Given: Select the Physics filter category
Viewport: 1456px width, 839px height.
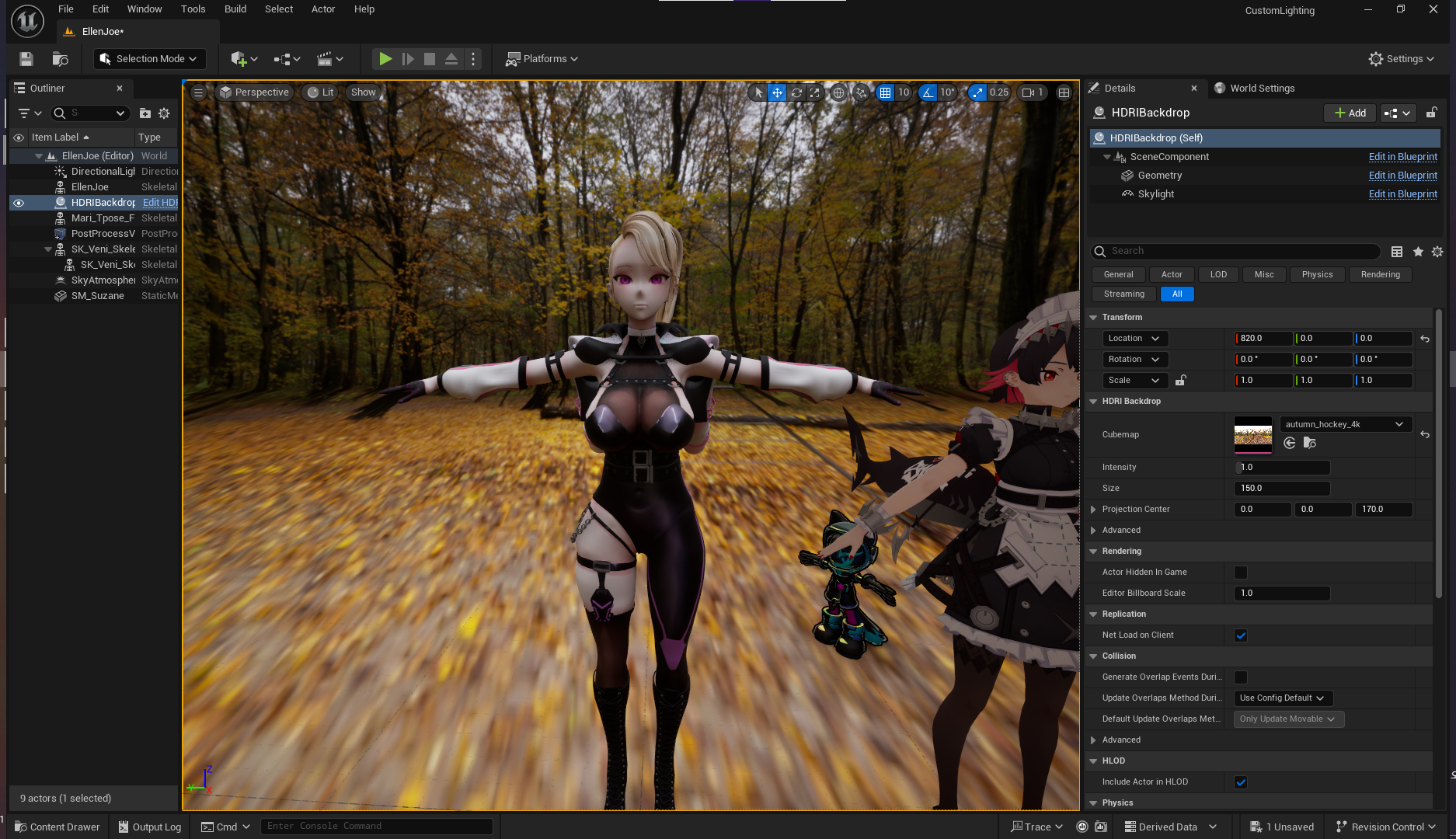Looking at the screenshot, I should [x=1317, y=275].
